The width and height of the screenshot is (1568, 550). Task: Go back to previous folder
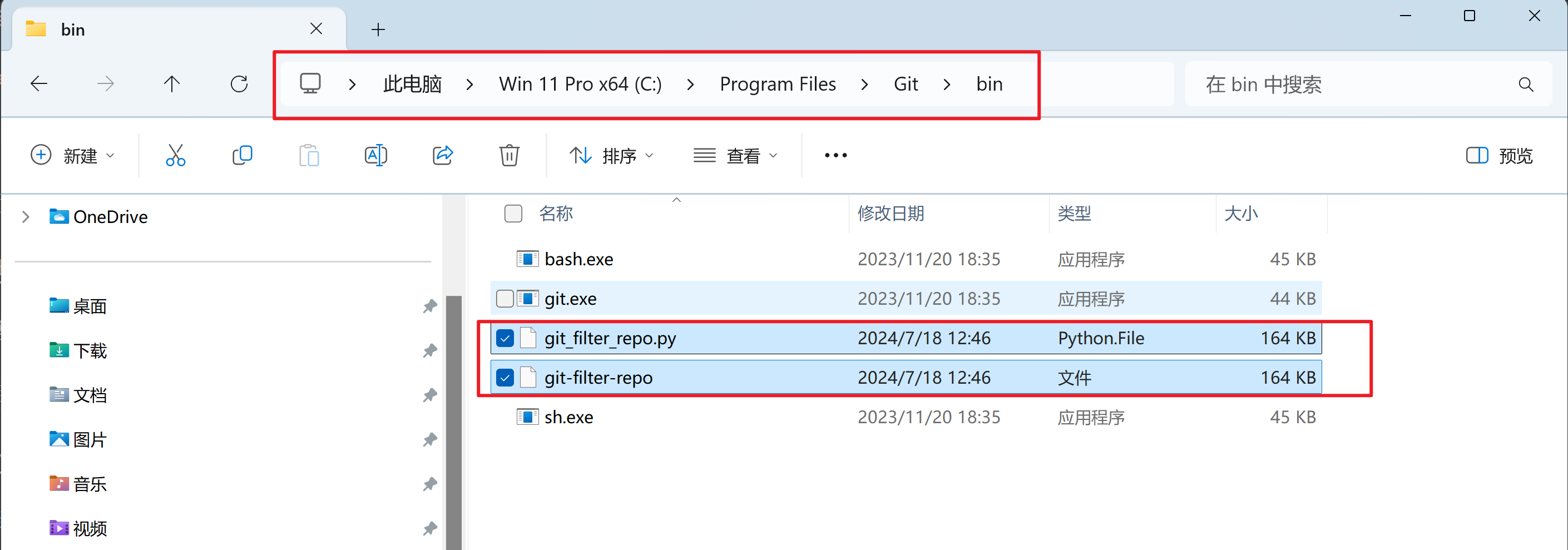[39, 83]
